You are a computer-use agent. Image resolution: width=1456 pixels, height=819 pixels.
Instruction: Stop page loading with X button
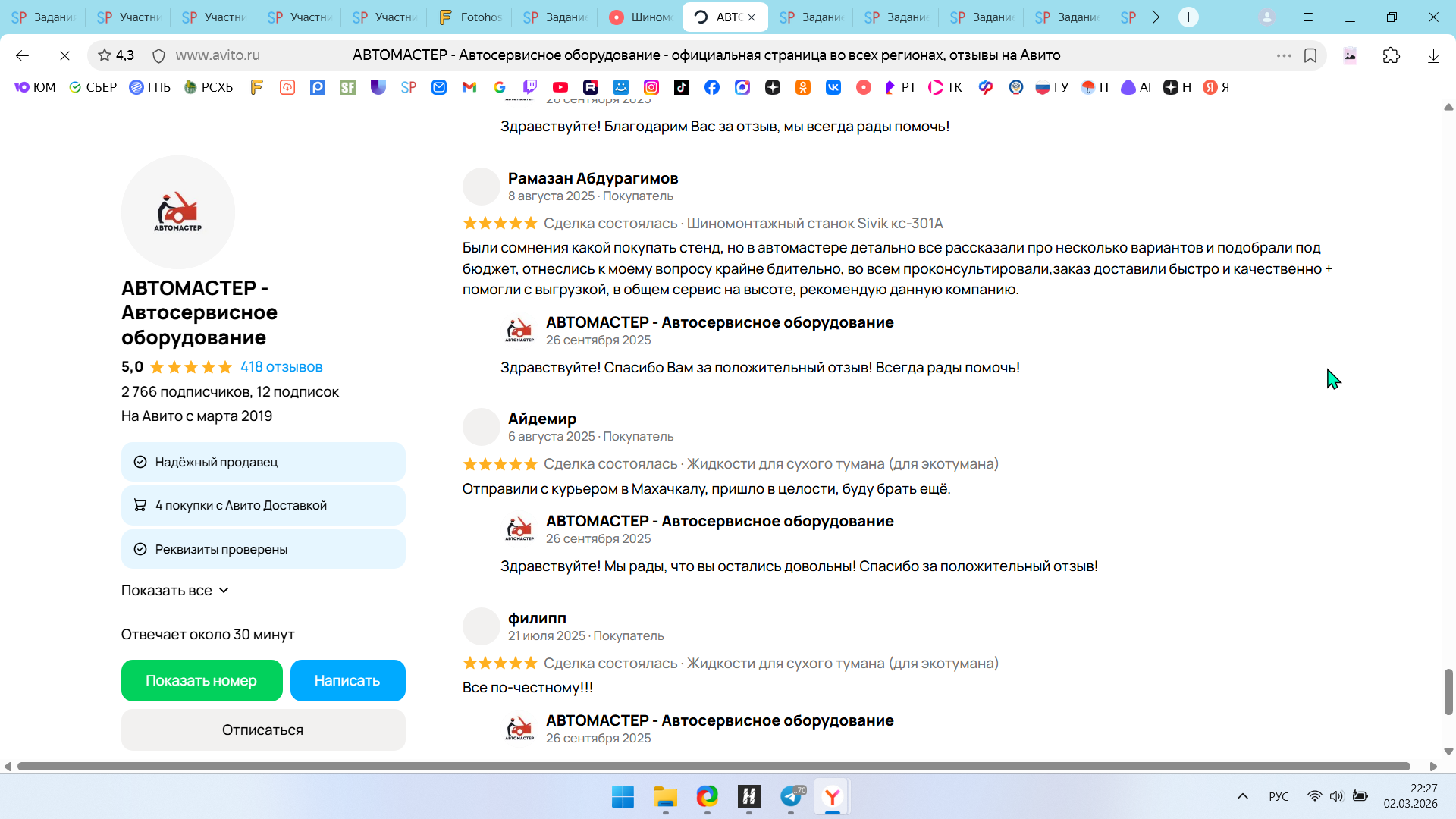64,55
